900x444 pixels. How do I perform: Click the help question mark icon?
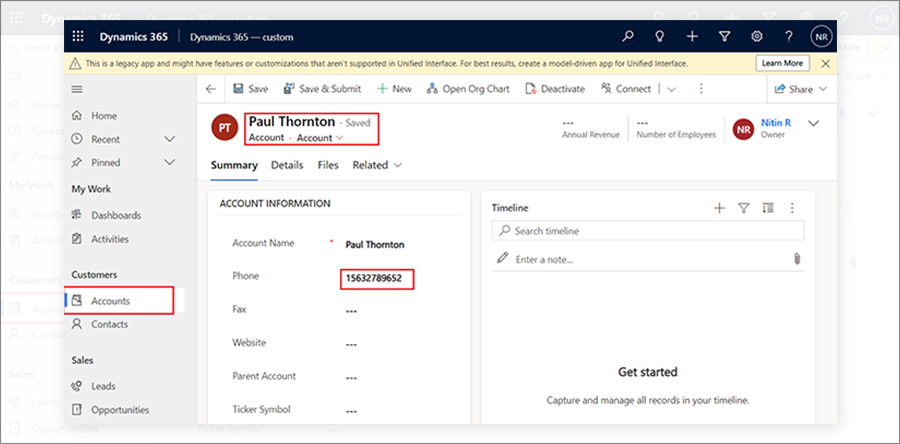tap(789, 36)
